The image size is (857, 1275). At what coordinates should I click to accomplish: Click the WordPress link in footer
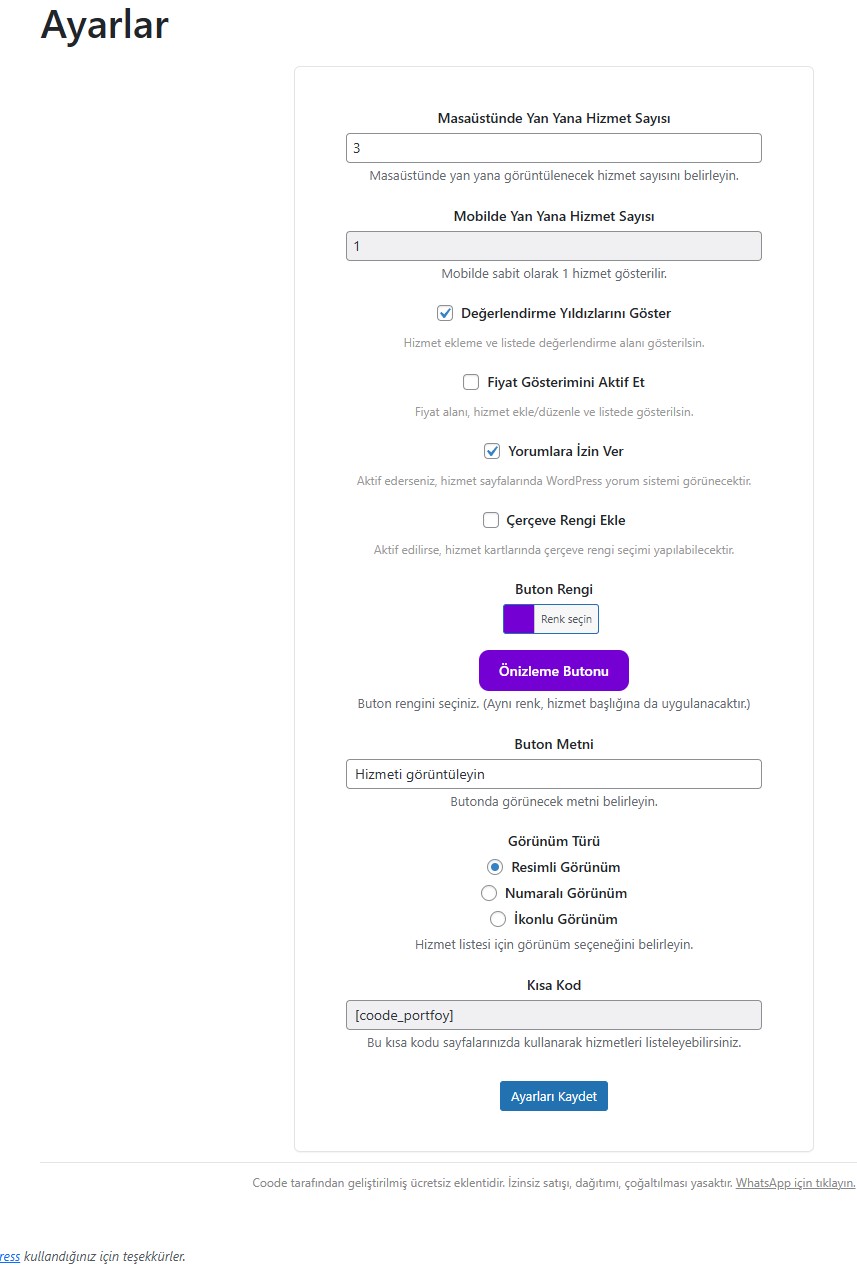coord(9,1256)
